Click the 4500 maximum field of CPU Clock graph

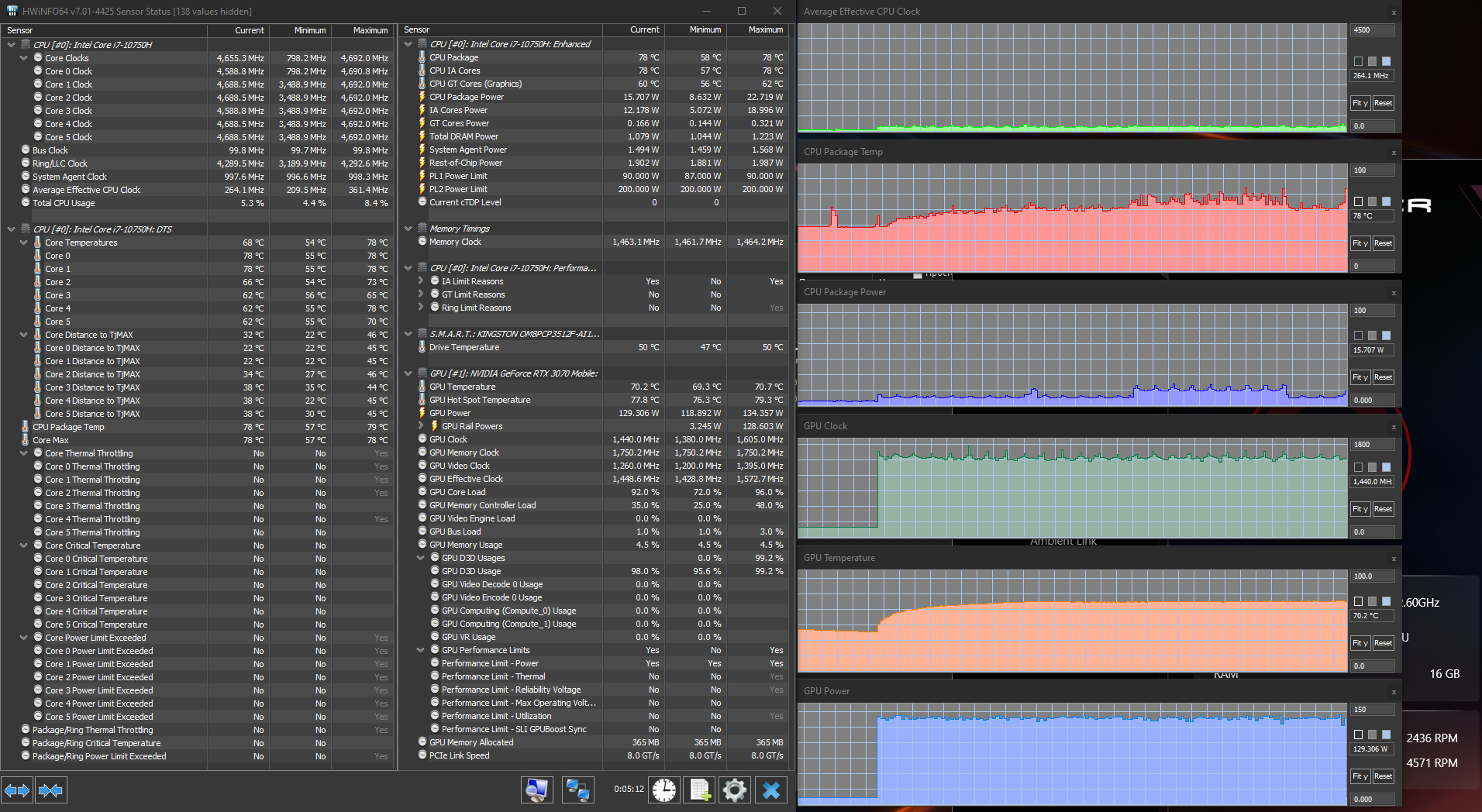1373,30
